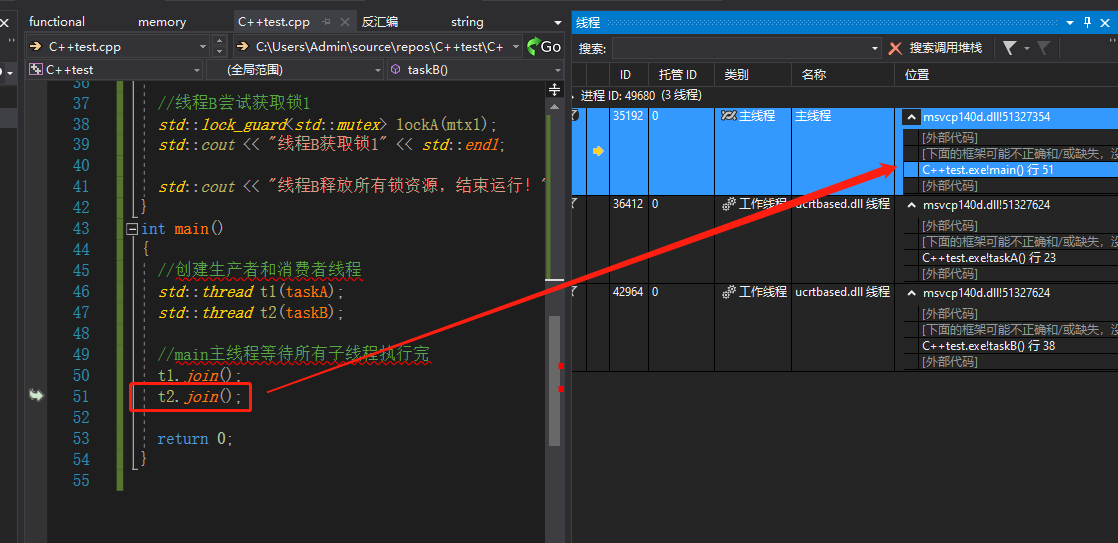The width and height of the screenshot is (1118, 543).
Task: Toggle the flag for thread 35192
Action: tap(575, 116)
